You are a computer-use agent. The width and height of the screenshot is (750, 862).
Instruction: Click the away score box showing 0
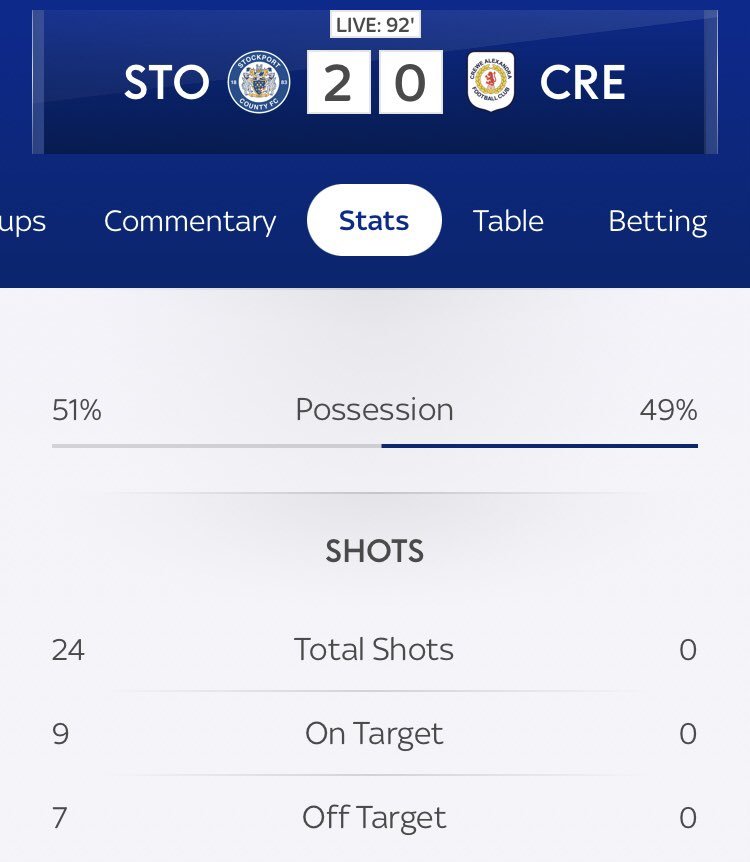point(411,82)
